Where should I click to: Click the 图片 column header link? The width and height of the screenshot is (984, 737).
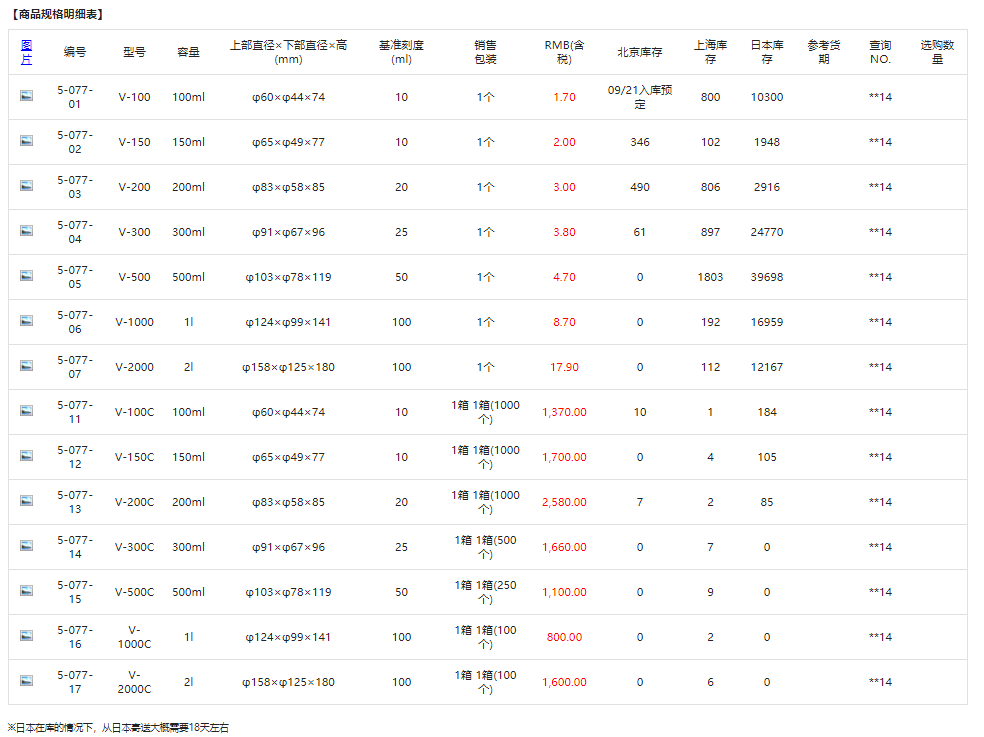(27, 52)
